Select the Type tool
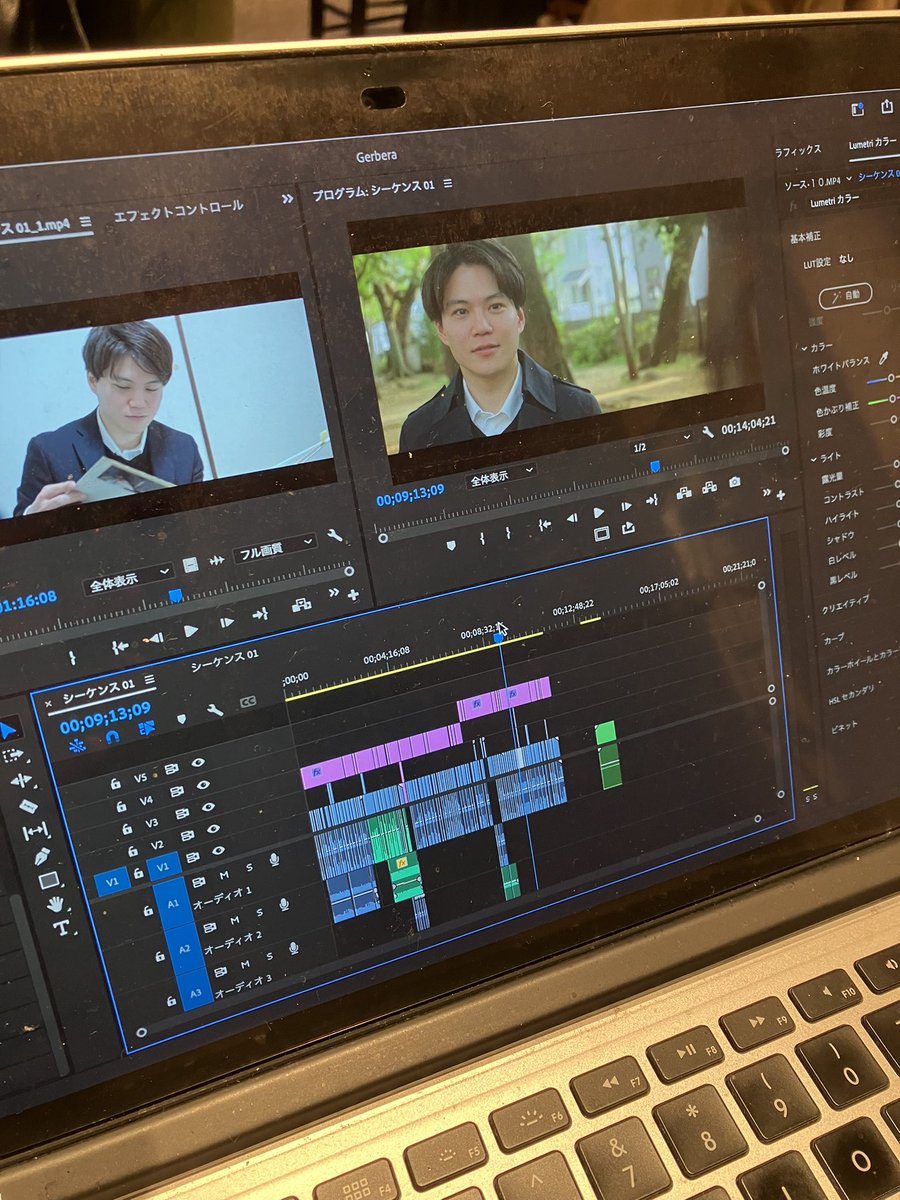 61,928
